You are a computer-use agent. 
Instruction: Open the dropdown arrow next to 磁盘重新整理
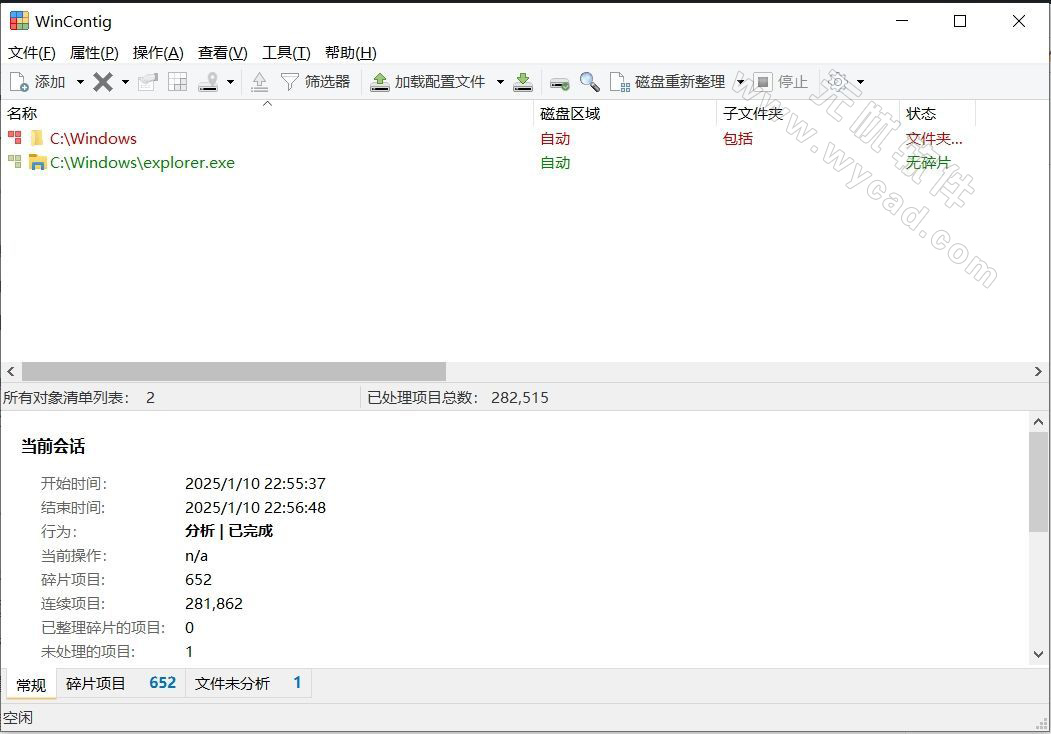tap(740, 82)
